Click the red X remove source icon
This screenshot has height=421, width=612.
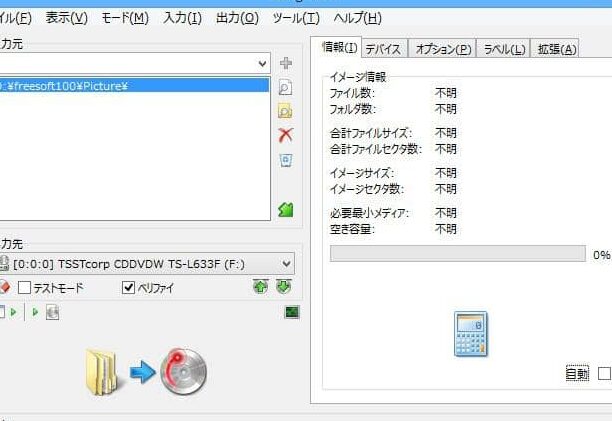pos(285,135)
